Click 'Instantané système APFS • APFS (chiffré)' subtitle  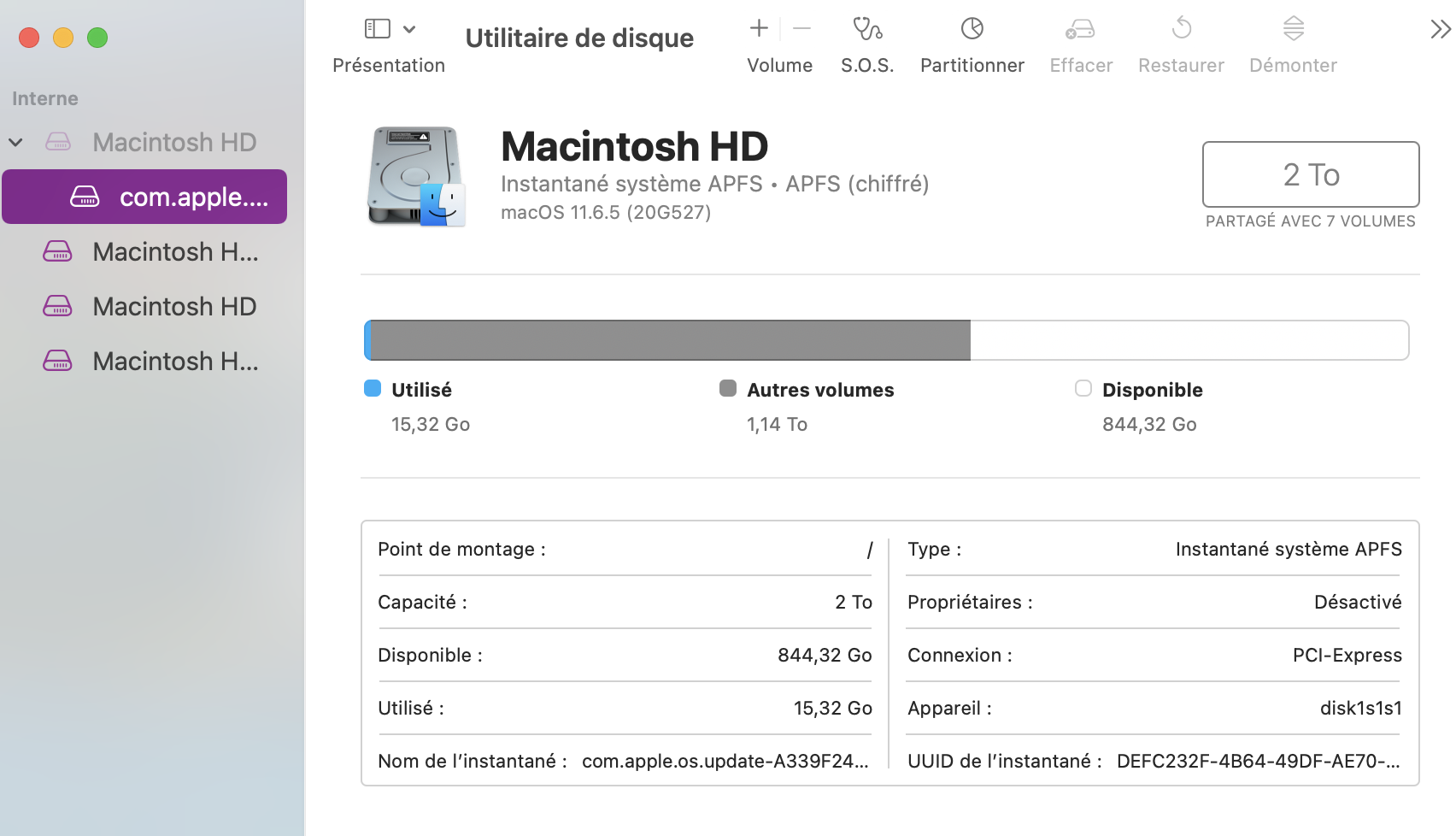tap(715, 184)
